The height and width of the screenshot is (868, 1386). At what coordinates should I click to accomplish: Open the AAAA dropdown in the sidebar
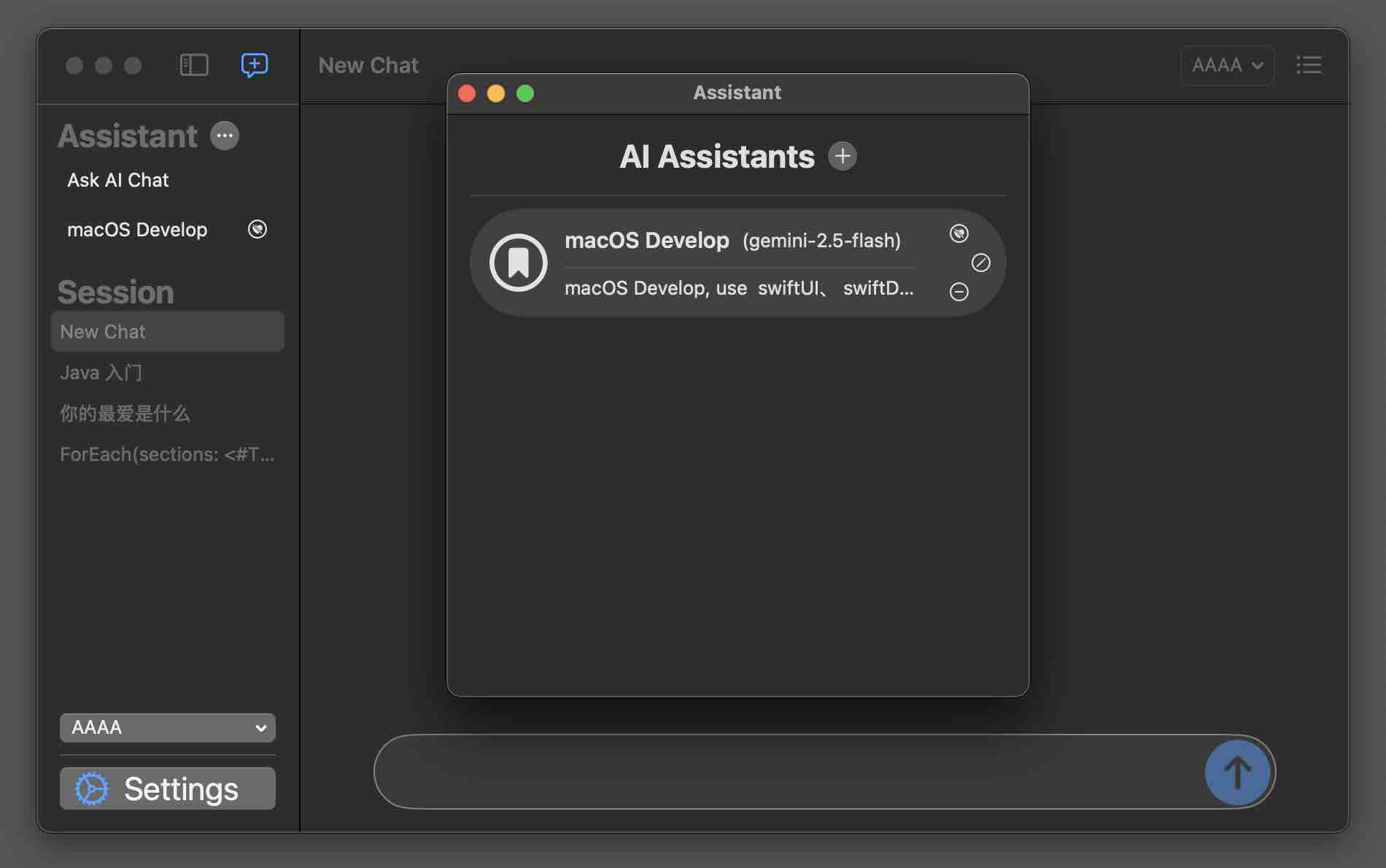tap(167, 727)
